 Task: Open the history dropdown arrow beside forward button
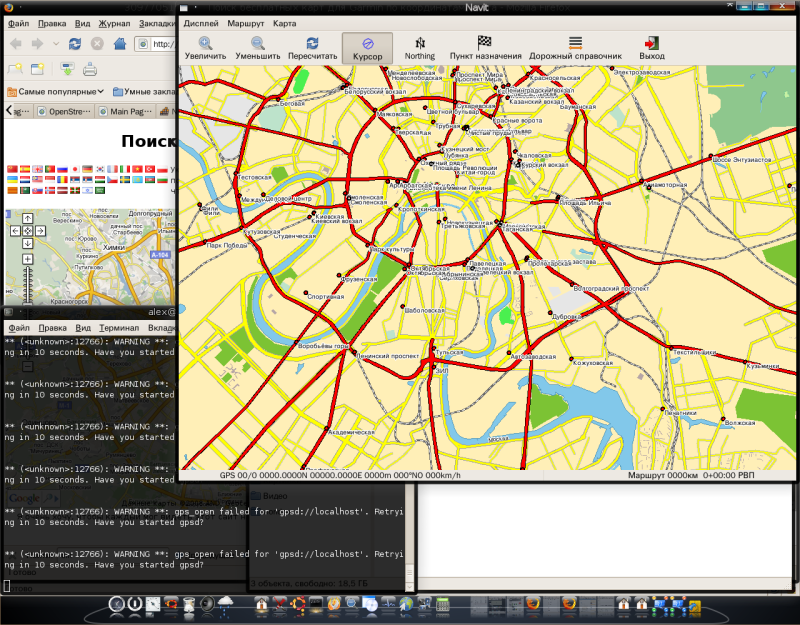click(x=56, y=44)
